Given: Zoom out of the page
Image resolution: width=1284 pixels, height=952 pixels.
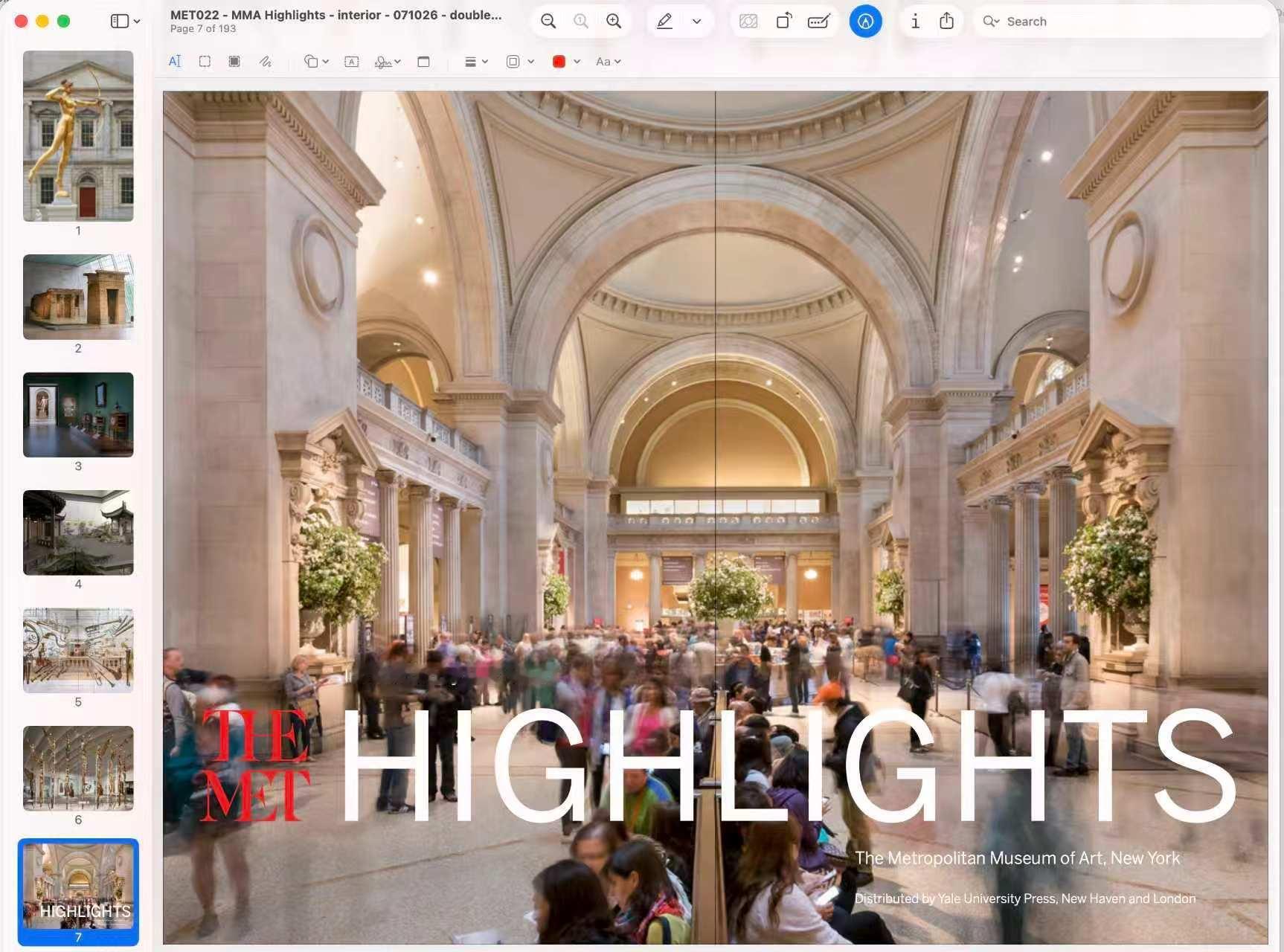Looking at the screenshot, I should tap(548, 22).
